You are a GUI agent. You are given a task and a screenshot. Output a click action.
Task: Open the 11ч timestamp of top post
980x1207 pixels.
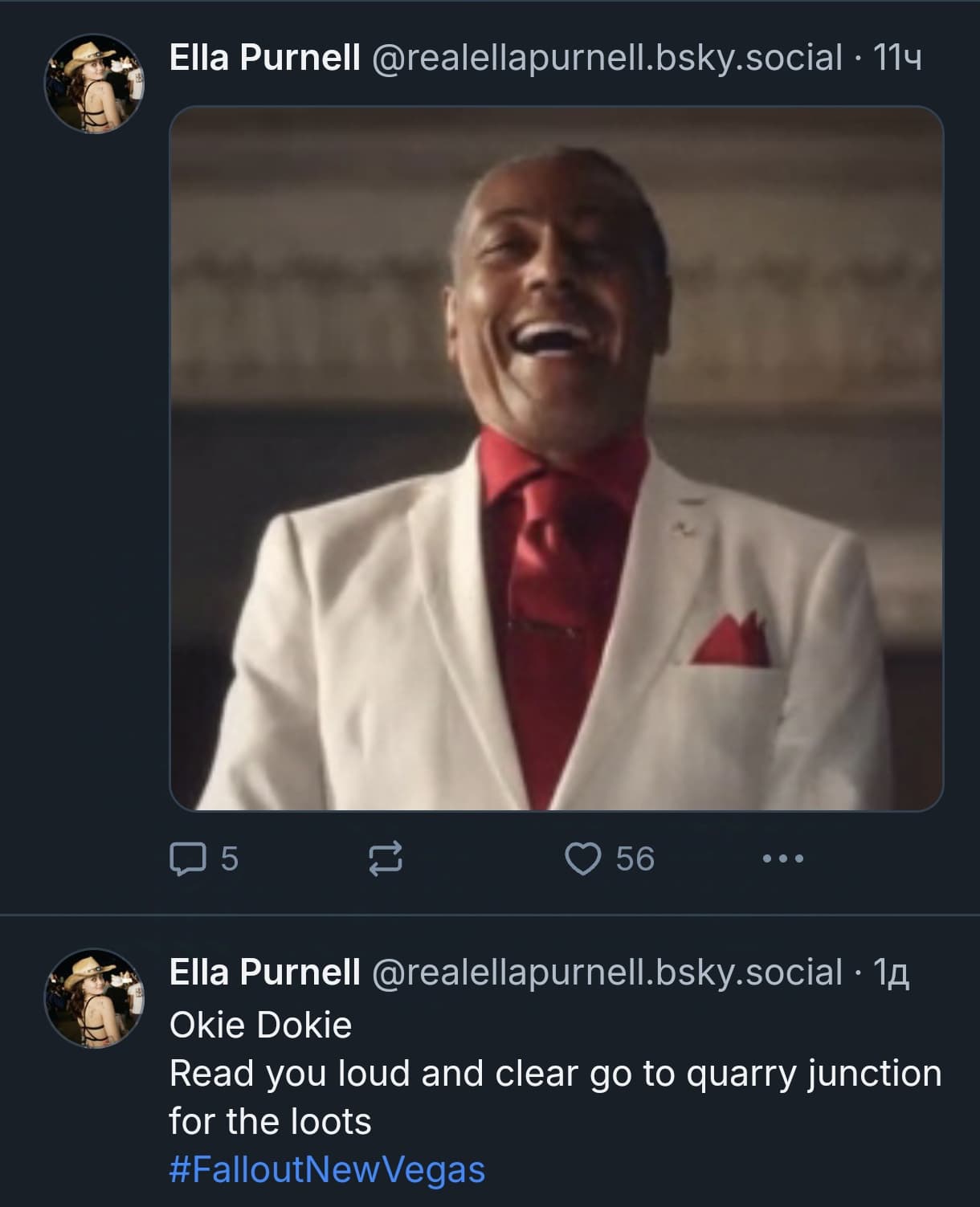pos(896,57)
